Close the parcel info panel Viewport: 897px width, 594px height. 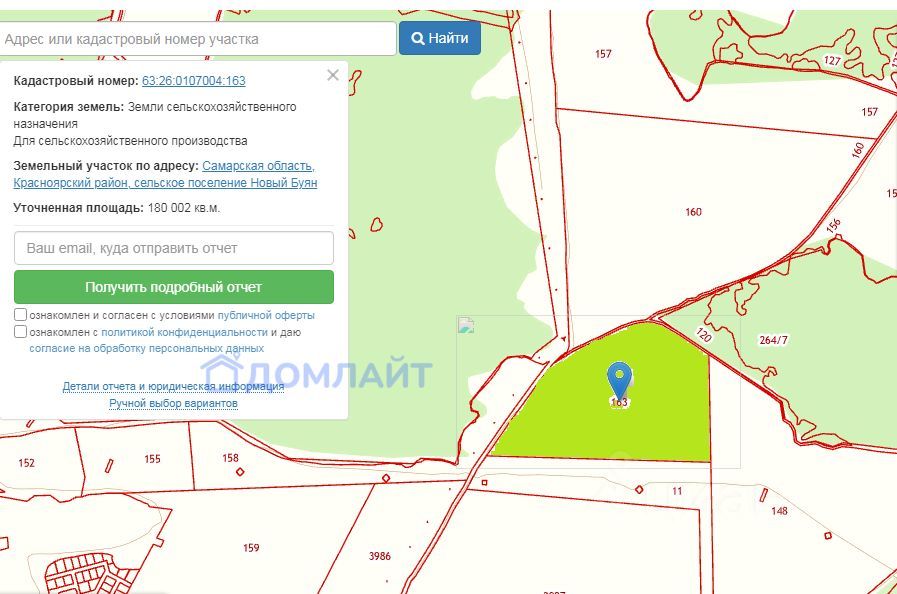click(333, 75)
